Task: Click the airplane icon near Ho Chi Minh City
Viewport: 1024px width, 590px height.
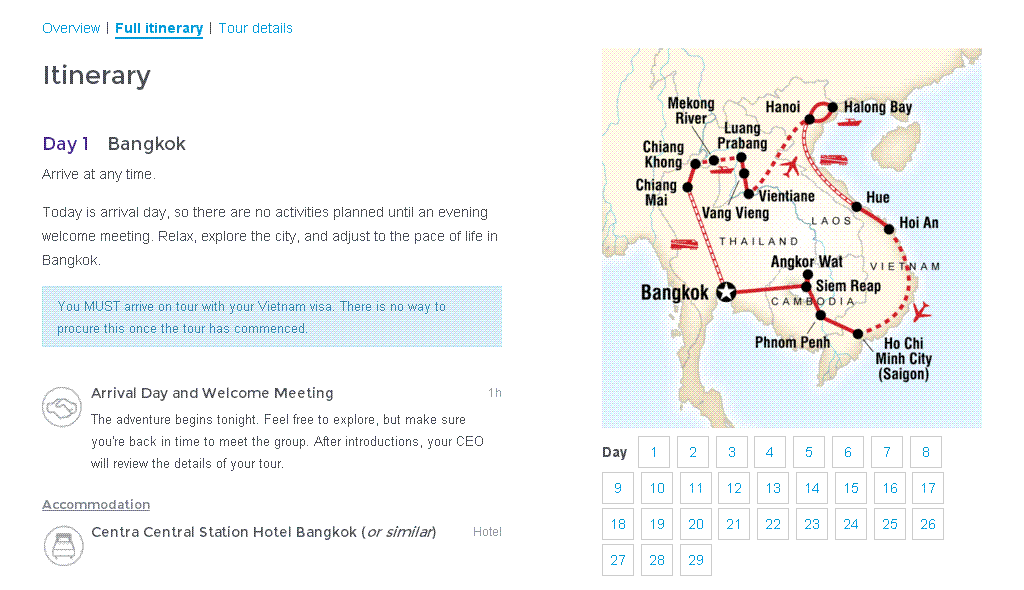Action: (x=921, y=312)
